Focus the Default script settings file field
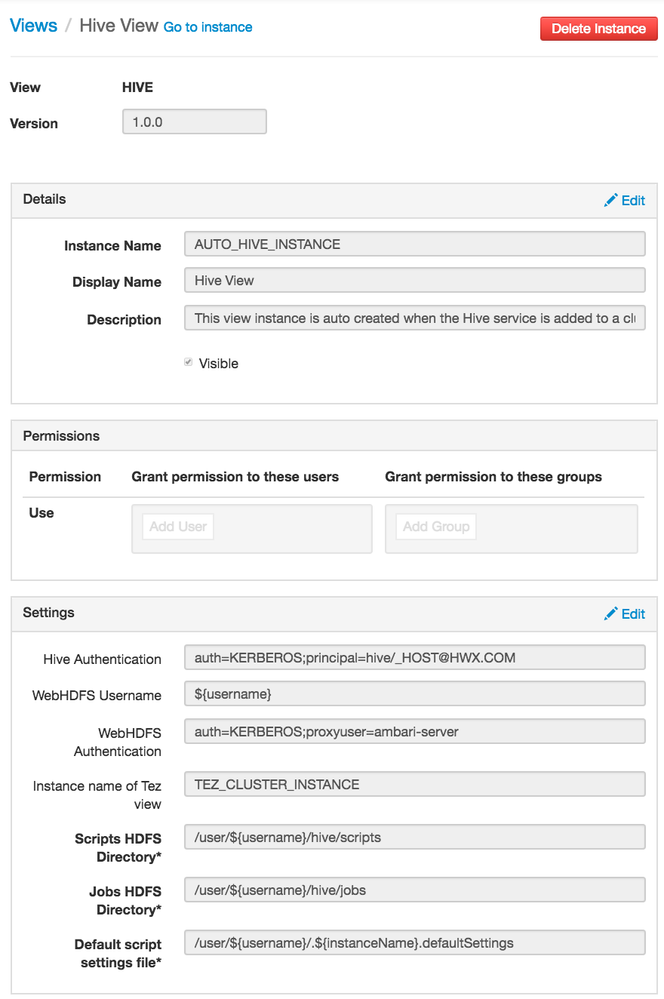664x999 pixels. pyautogui.click(x=414, y=942)
